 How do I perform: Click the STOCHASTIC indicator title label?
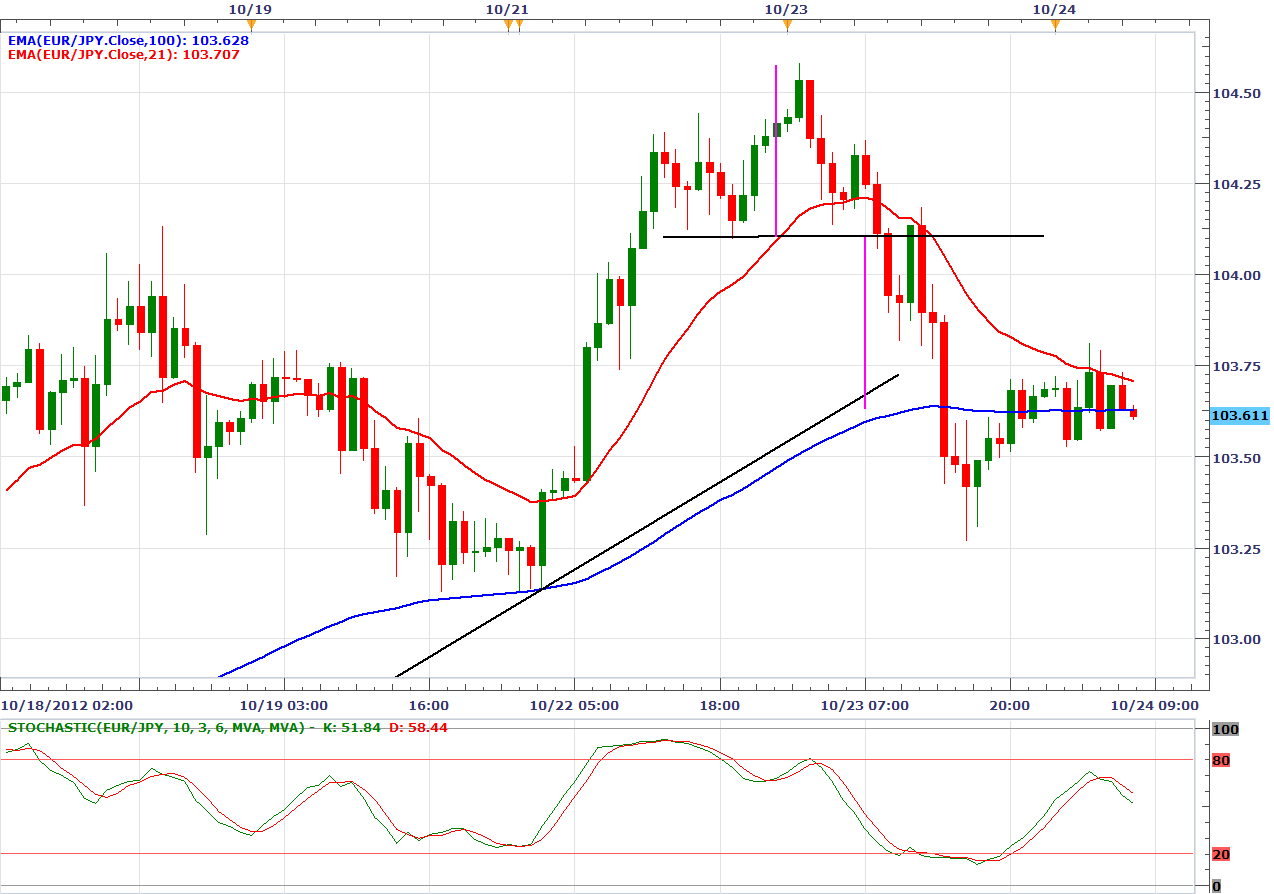pyautogui.click(x=158, y=727)
